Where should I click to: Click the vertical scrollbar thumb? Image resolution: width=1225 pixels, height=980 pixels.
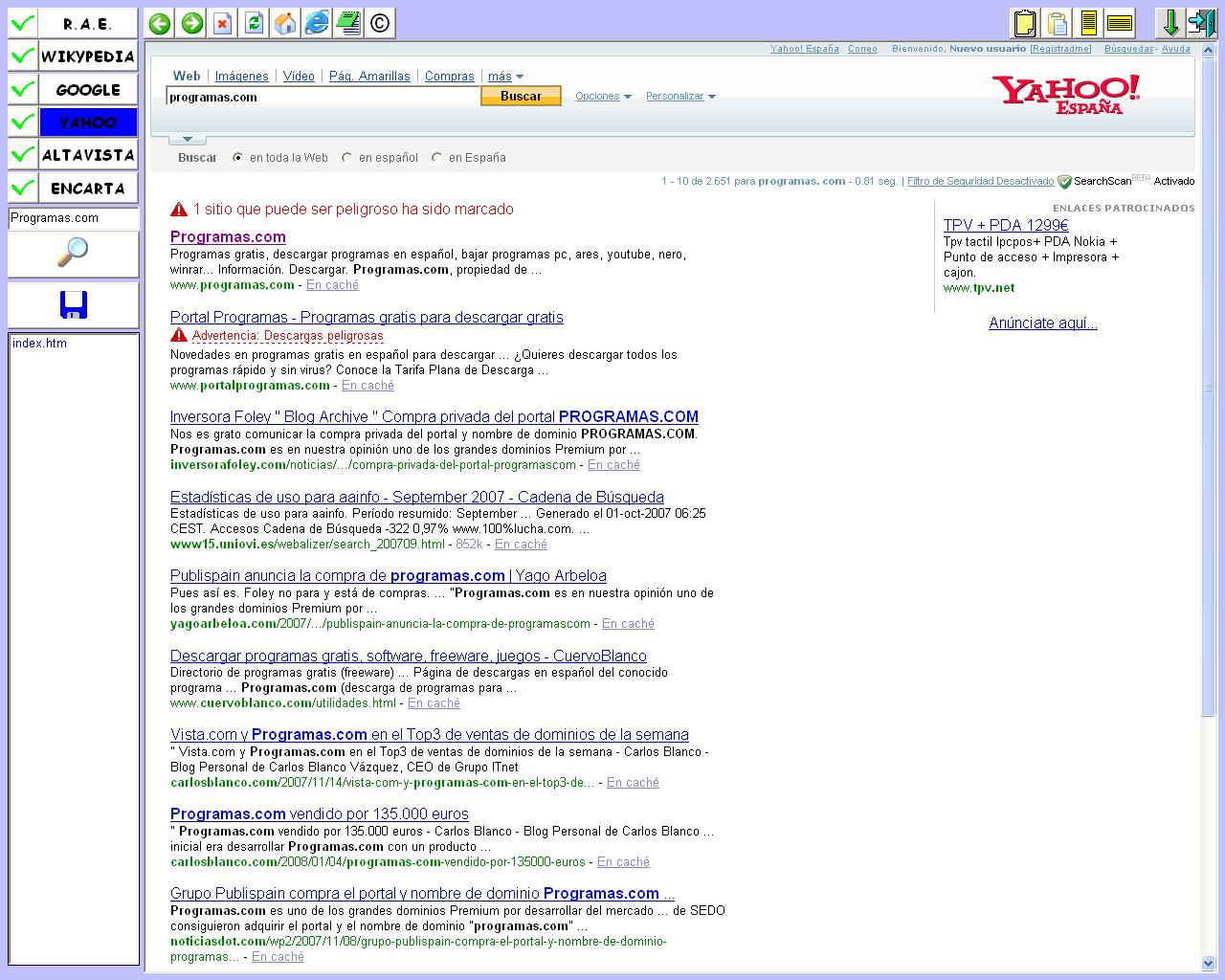(1209, 388)
